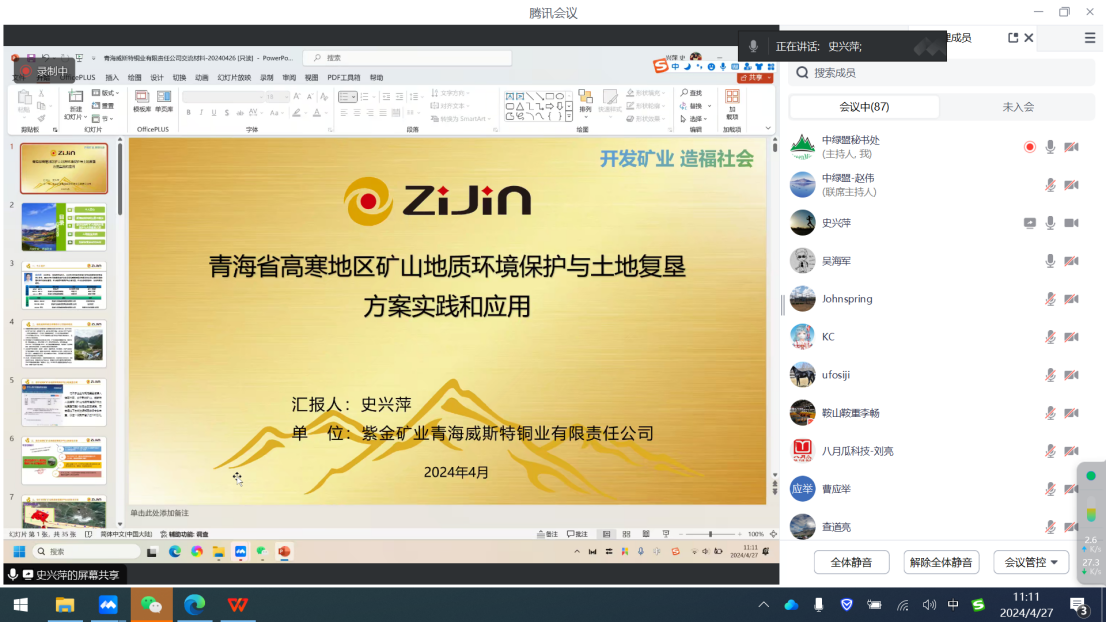Viewport: 1106px width, 623px height.
Task: Unmute microphone of Johnspring
Action: pyautogui.click(x=1050, y=299)
